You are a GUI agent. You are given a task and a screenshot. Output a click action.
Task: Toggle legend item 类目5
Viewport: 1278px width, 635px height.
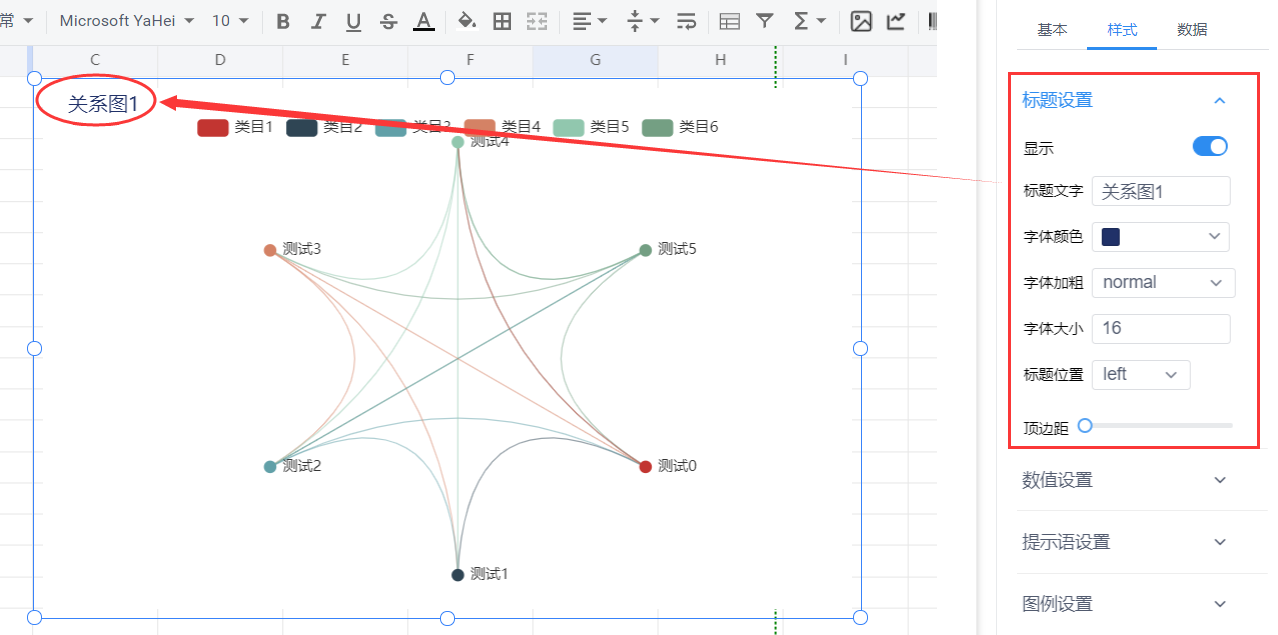[591, 127]
